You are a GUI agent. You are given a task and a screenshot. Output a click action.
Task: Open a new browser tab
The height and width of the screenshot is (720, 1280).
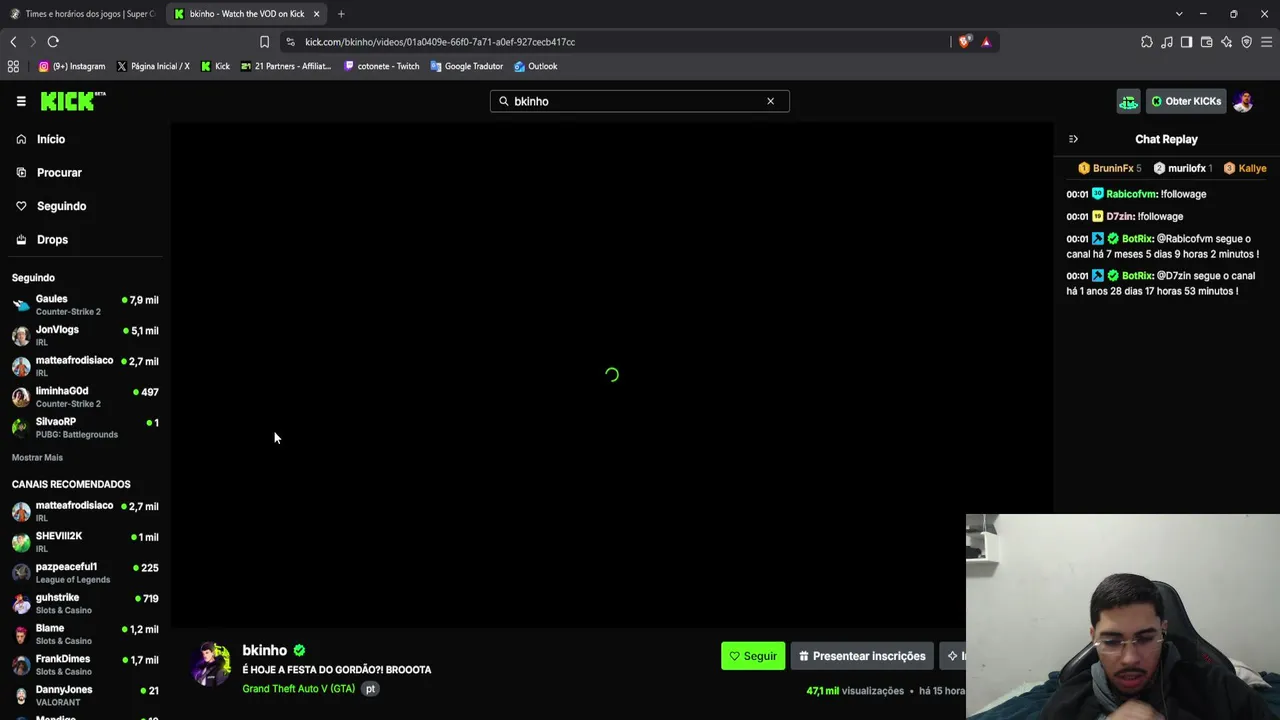tap(341, 14)
